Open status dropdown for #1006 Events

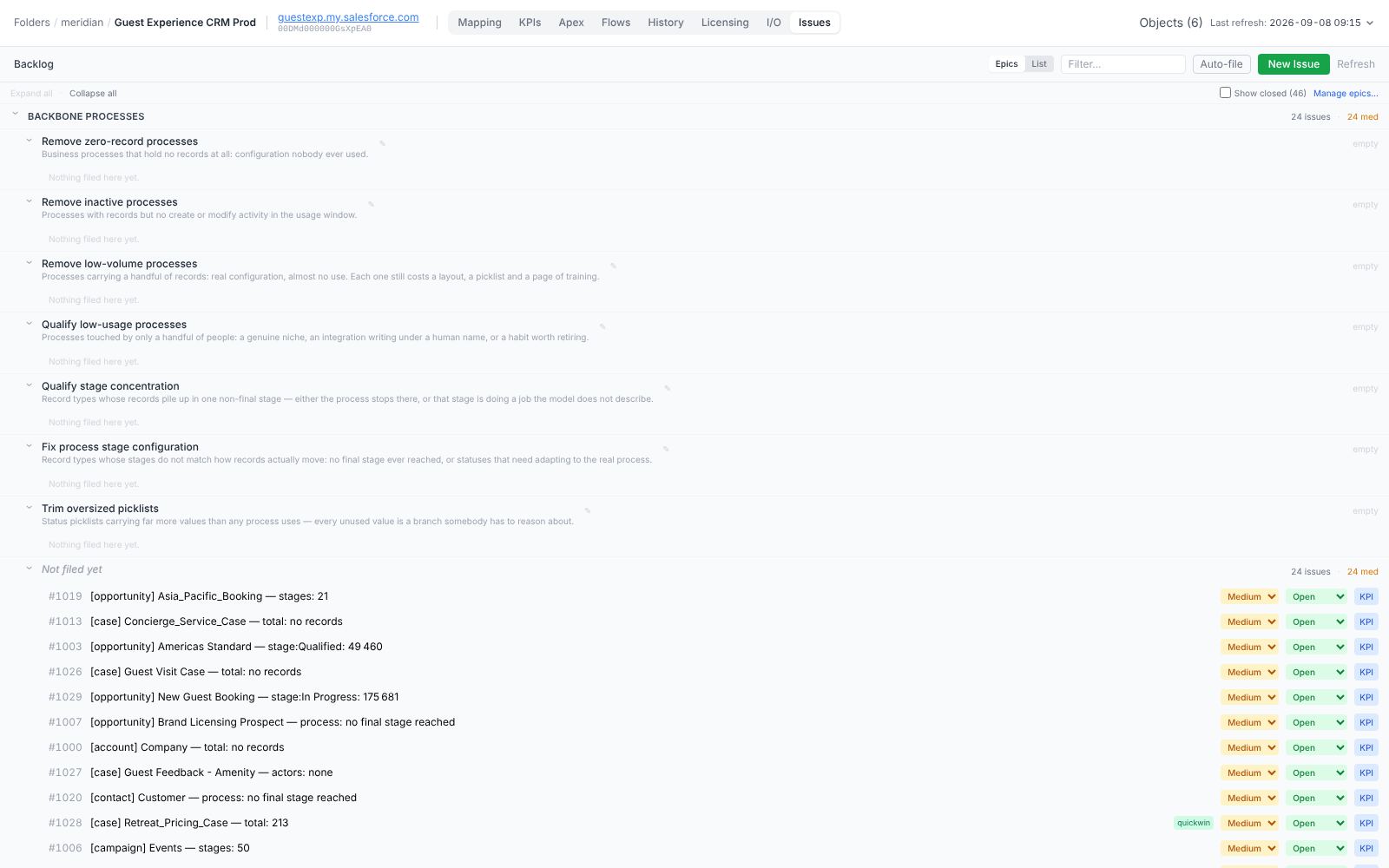[x=1316, y=848]
